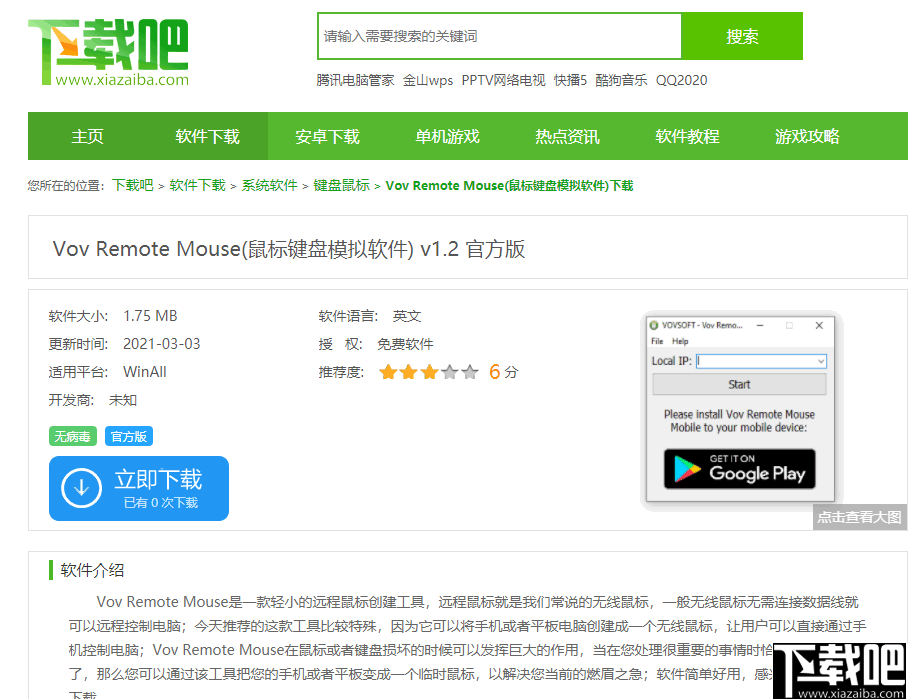Image resolution: width=908 pixels, height=699 pixels.
Task: Open the PPTV网络电视 hot search link
Action: click(503, 80)
